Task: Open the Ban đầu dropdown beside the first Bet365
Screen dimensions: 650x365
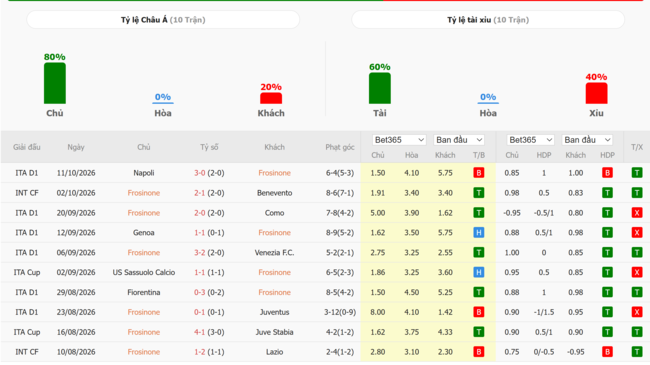Action: (459, 140)
